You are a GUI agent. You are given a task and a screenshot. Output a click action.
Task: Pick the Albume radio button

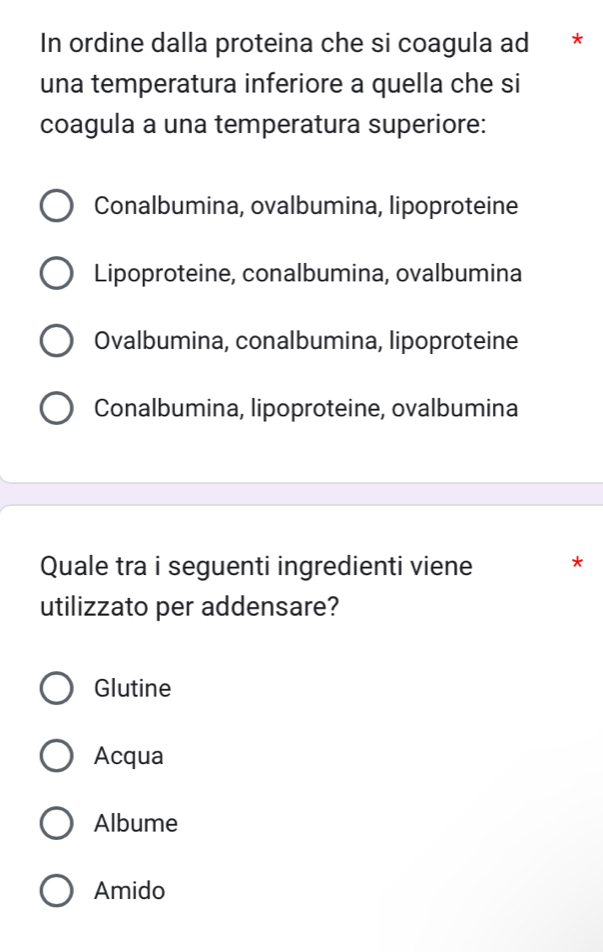56,824
